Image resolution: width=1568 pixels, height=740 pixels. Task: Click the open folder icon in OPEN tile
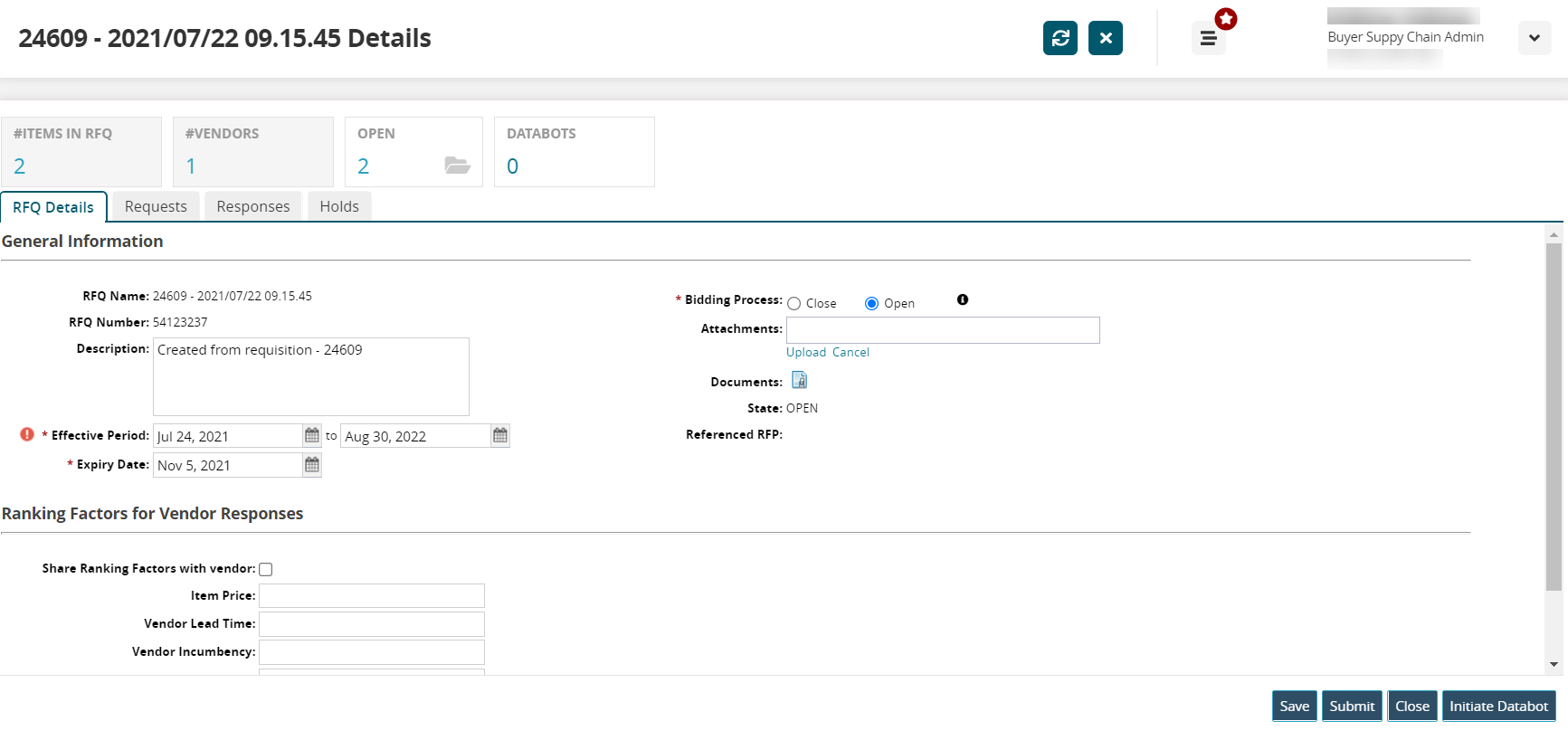click(457, 165)
